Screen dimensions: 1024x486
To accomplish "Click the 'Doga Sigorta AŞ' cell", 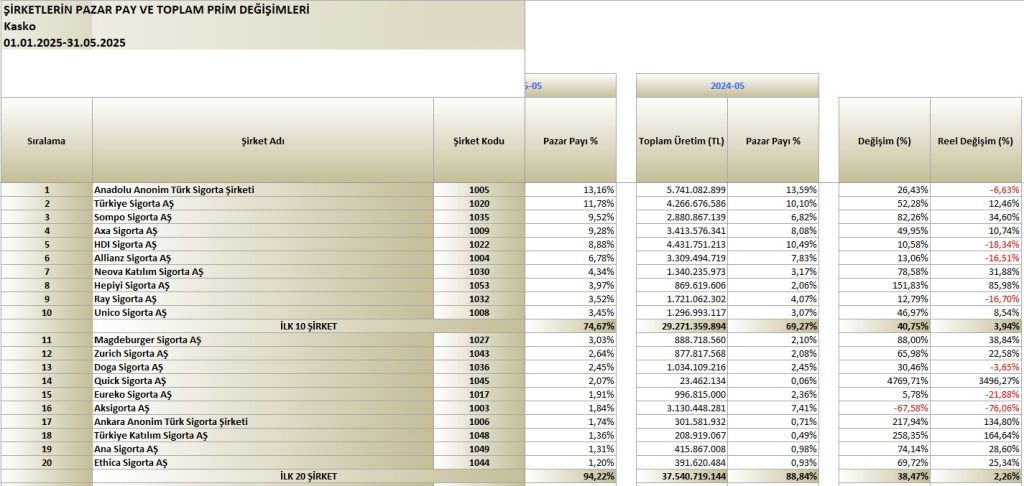I will pyautogui.click(x=263, y=367).
